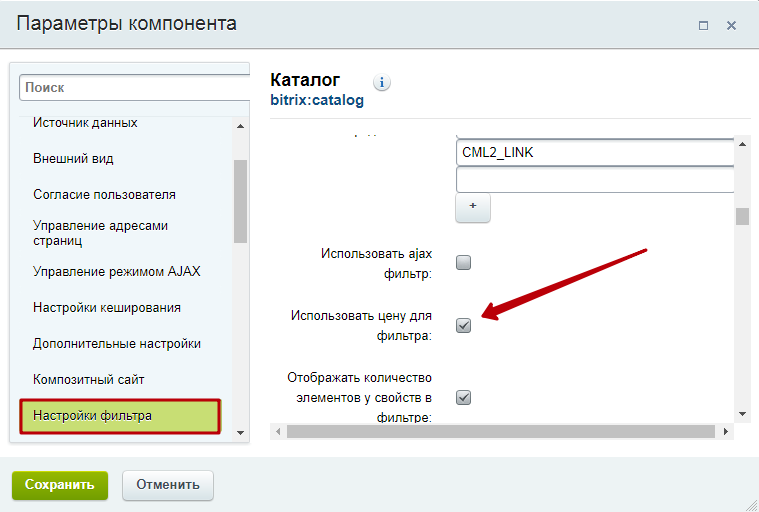Viewport: 759px width, 512px height.
Task: Click the empty field below CML2_LINK
Action: tap(595, 180)
